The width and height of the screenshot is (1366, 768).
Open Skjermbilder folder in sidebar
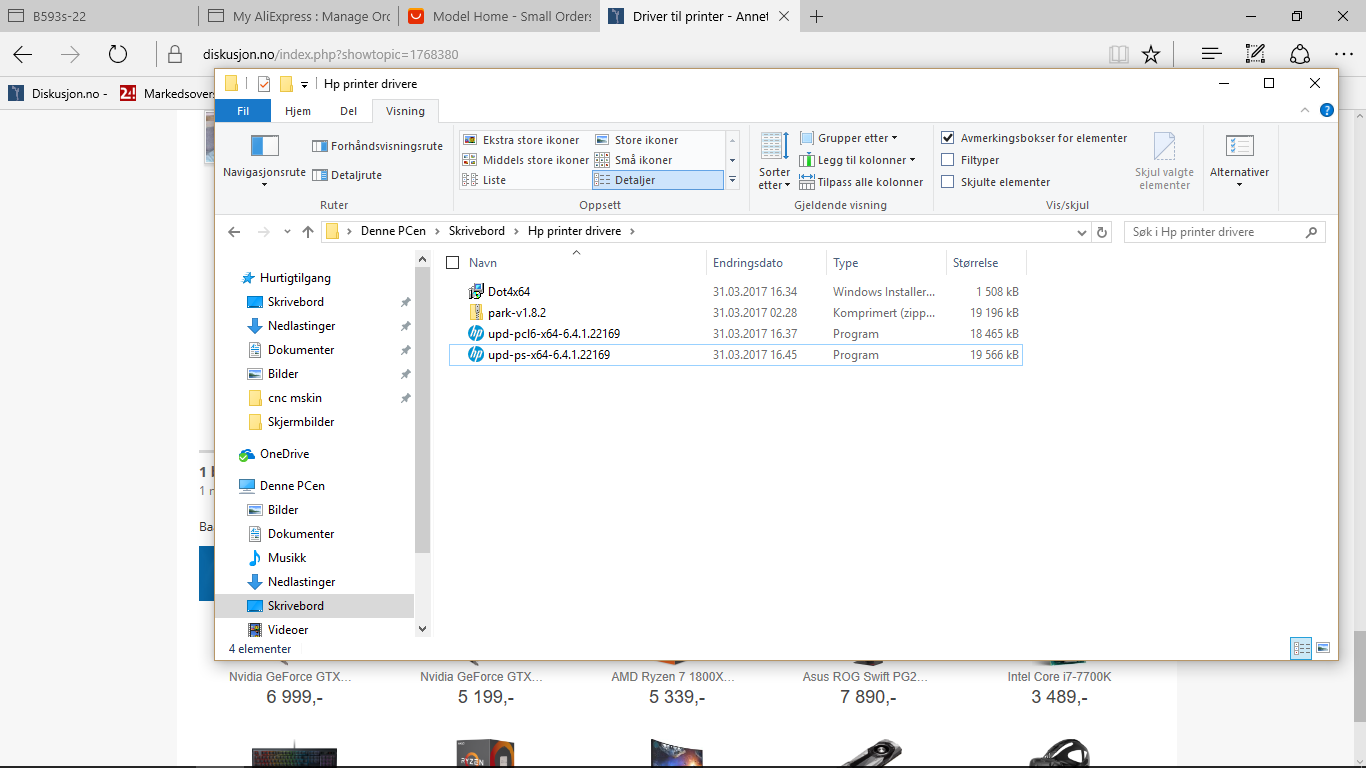coord(301,422)
